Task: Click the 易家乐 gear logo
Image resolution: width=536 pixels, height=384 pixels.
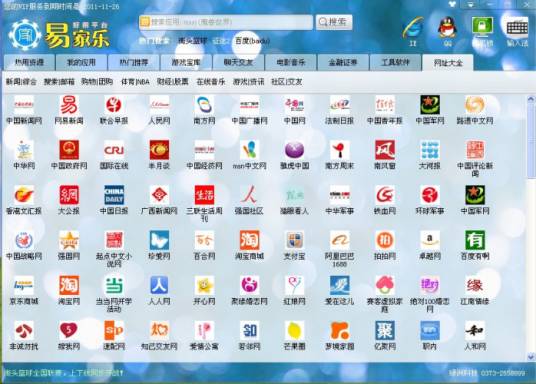Action: (x=25, y=35)
